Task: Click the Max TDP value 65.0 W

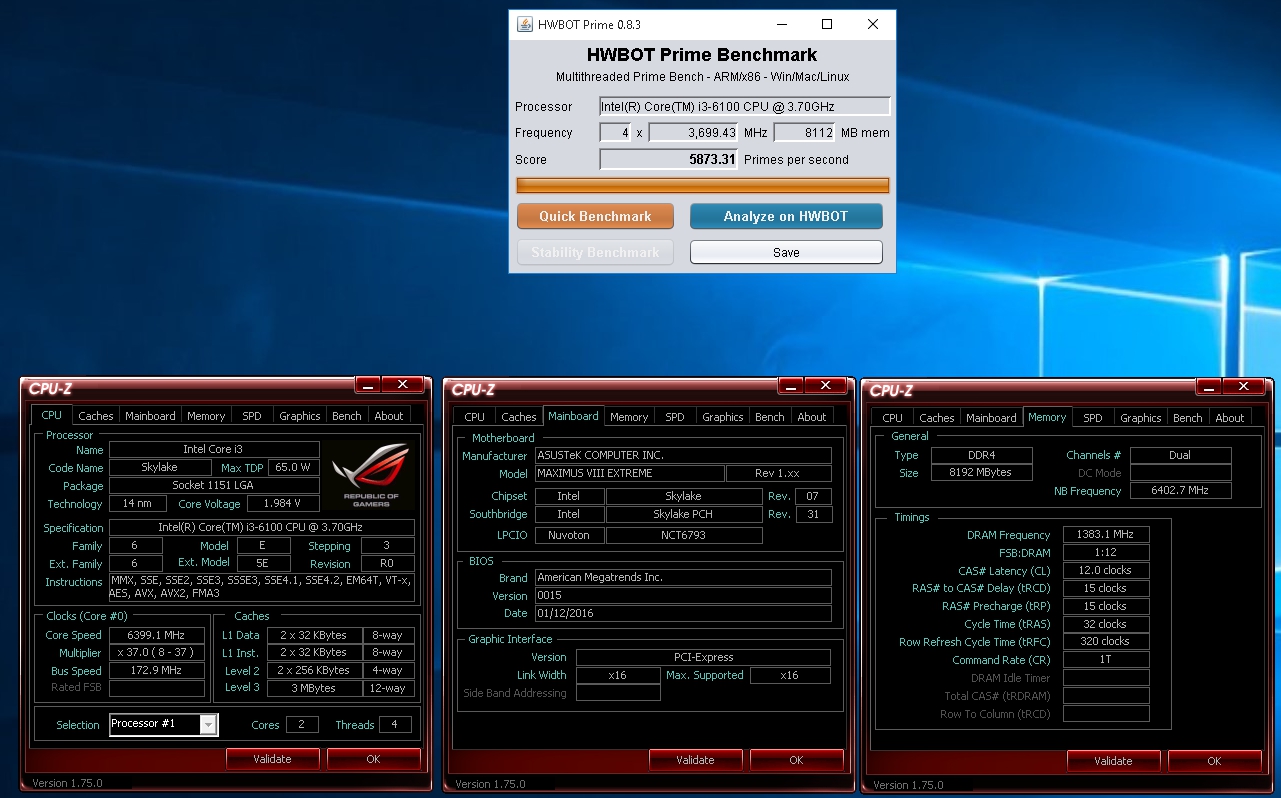Action: (292, 468)
